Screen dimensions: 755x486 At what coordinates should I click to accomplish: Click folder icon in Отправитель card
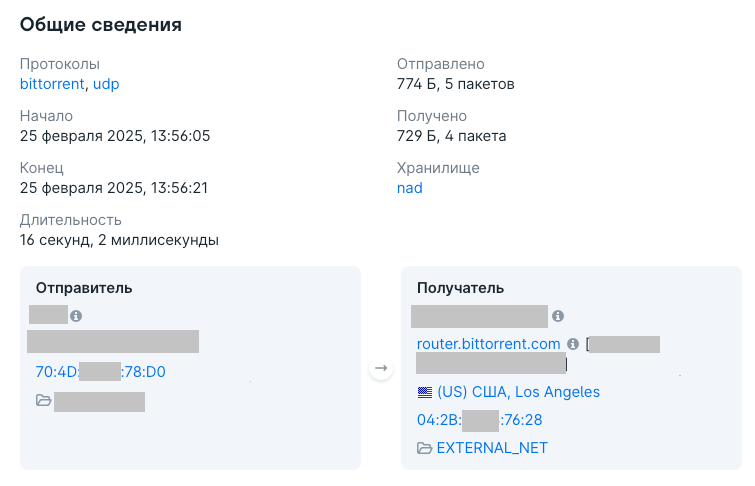43,401
